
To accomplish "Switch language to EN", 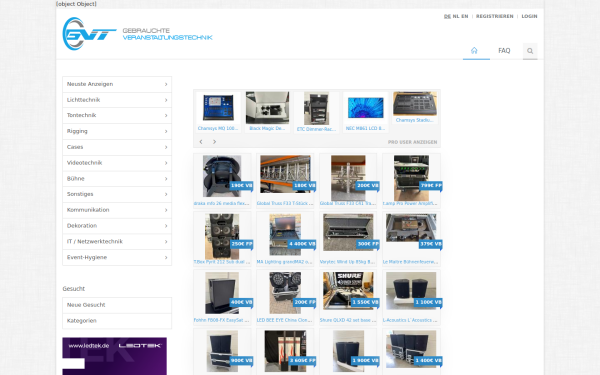I will 465,16.
